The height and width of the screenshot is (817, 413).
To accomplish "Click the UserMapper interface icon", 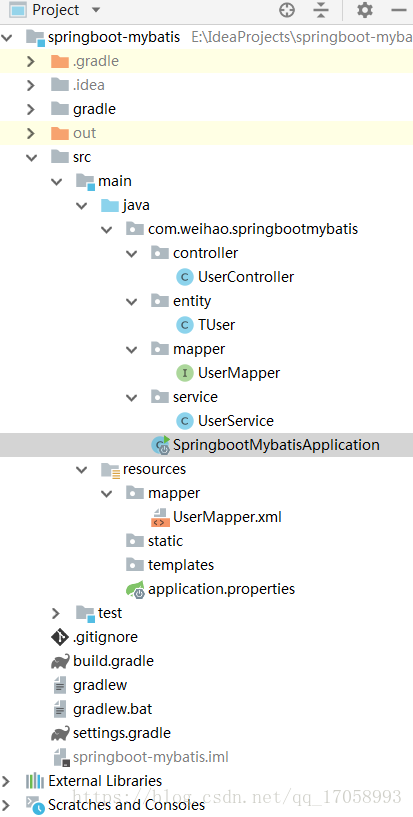I will click(185, 373).
